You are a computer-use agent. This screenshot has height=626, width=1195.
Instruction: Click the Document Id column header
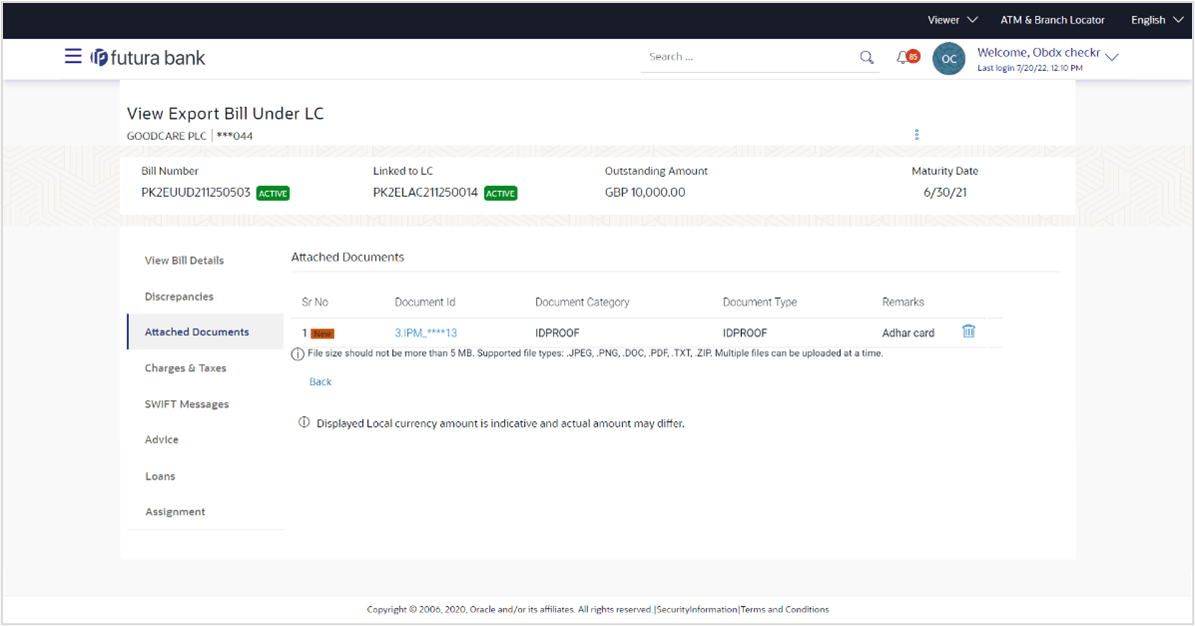click(x=424, y=303)
